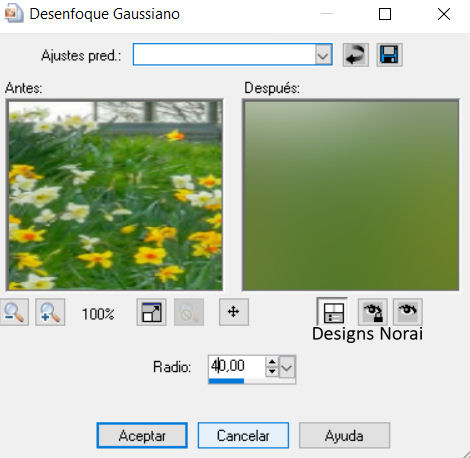Toggle the show/hide previews button
Image resolution: width=470 pixels, height=458 pixels.
(332, 311)
